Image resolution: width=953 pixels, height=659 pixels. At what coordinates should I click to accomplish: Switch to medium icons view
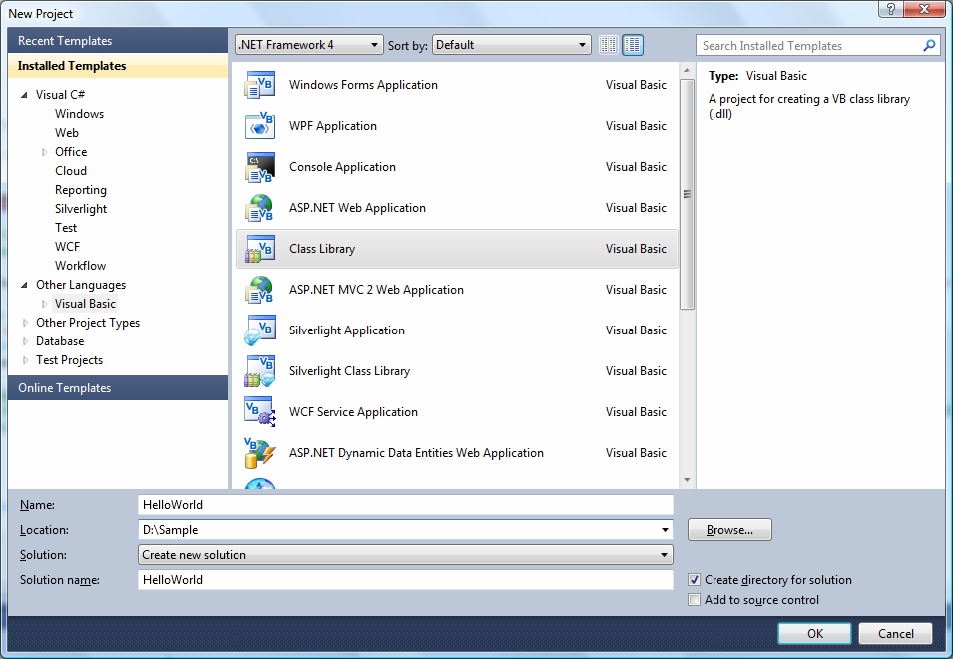(x=633, y=44)
